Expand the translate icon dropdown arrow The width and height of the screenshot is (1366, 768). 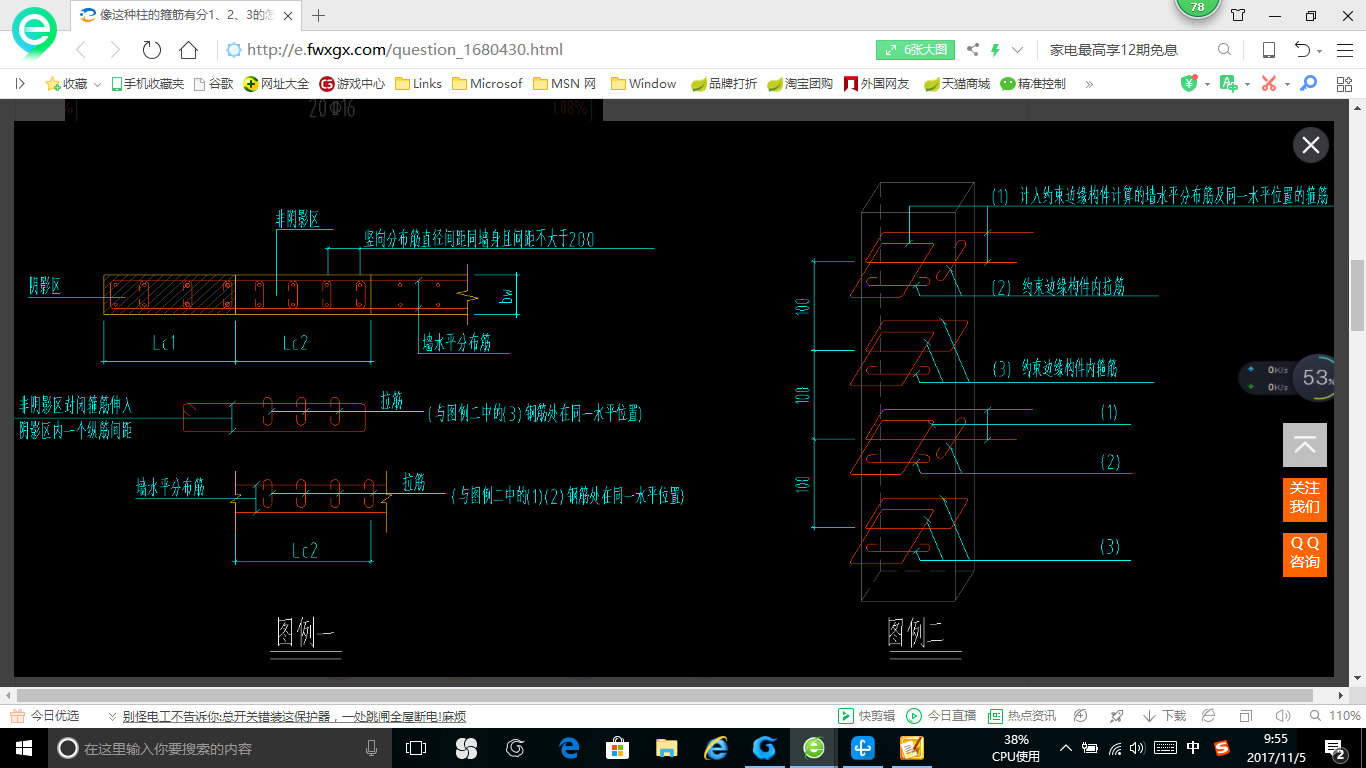pos(1246,85)
